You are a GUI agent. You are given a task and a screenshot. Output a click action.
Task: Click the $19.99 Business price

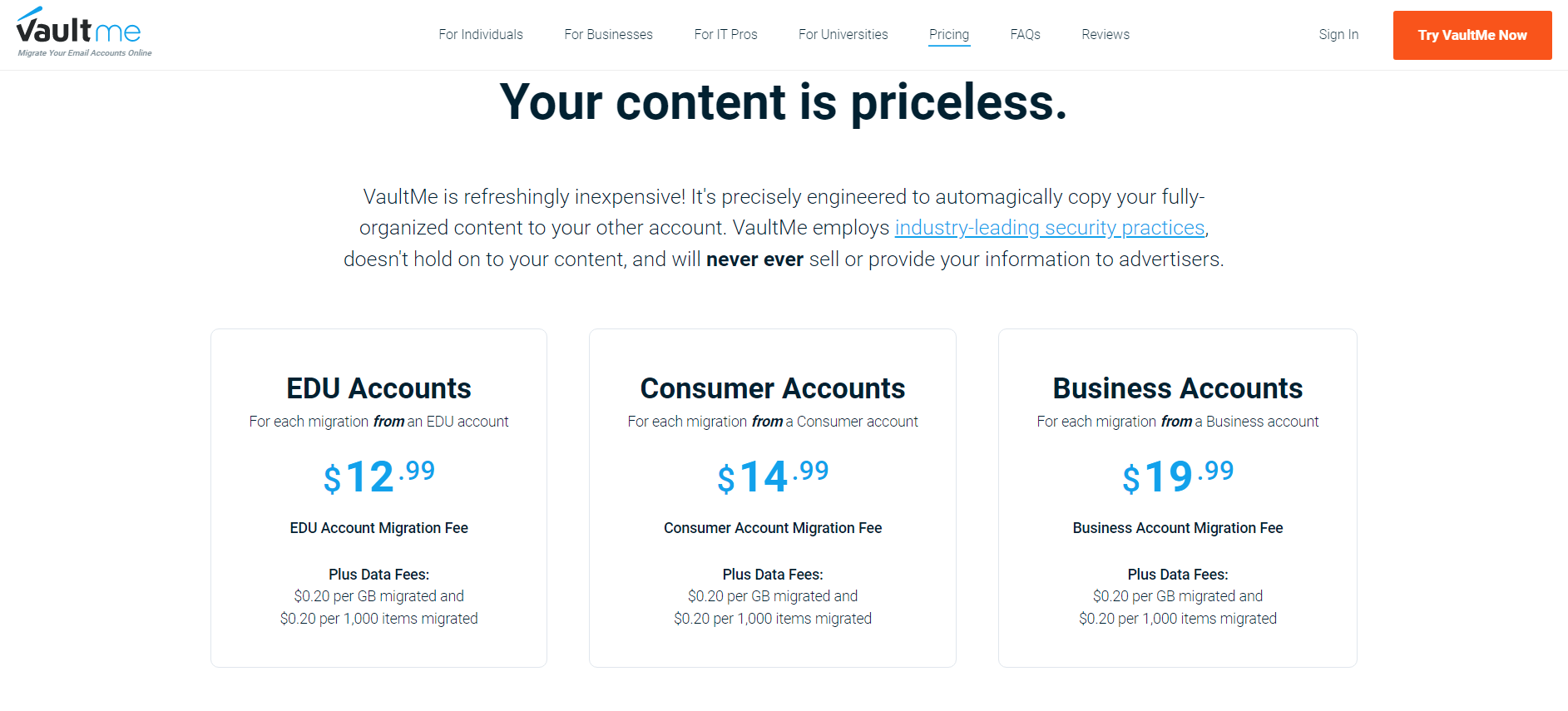click(x=1178, y=476)
